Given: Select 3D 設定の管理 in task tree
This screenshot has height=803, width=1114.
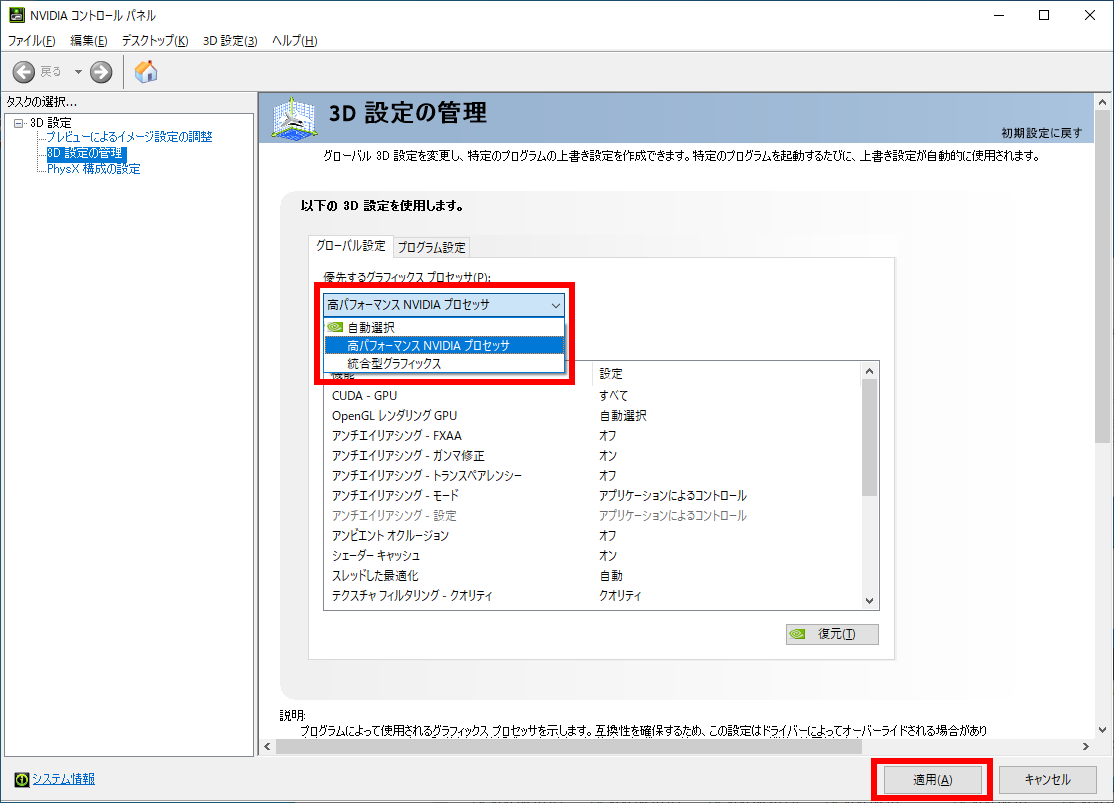Looking at the screenshot, I should [85, 153].
